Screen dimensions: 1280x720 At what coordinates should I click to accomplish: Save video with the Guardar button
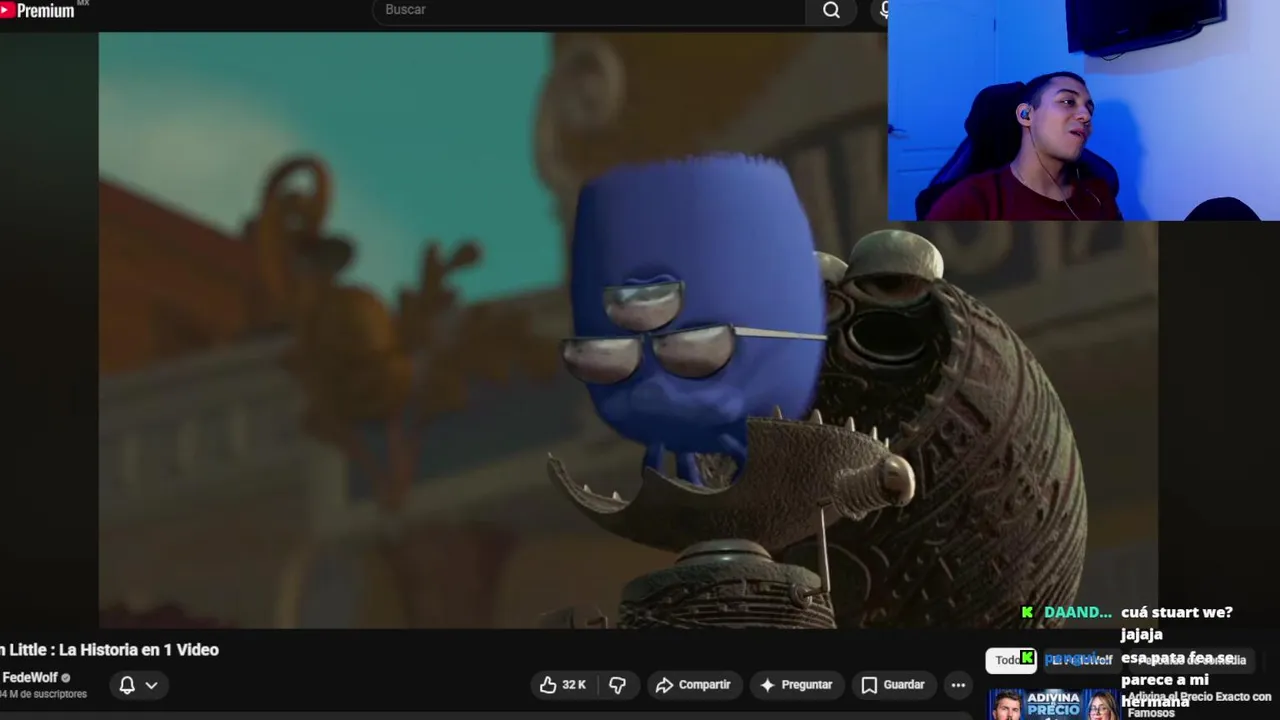coord(893,685)
